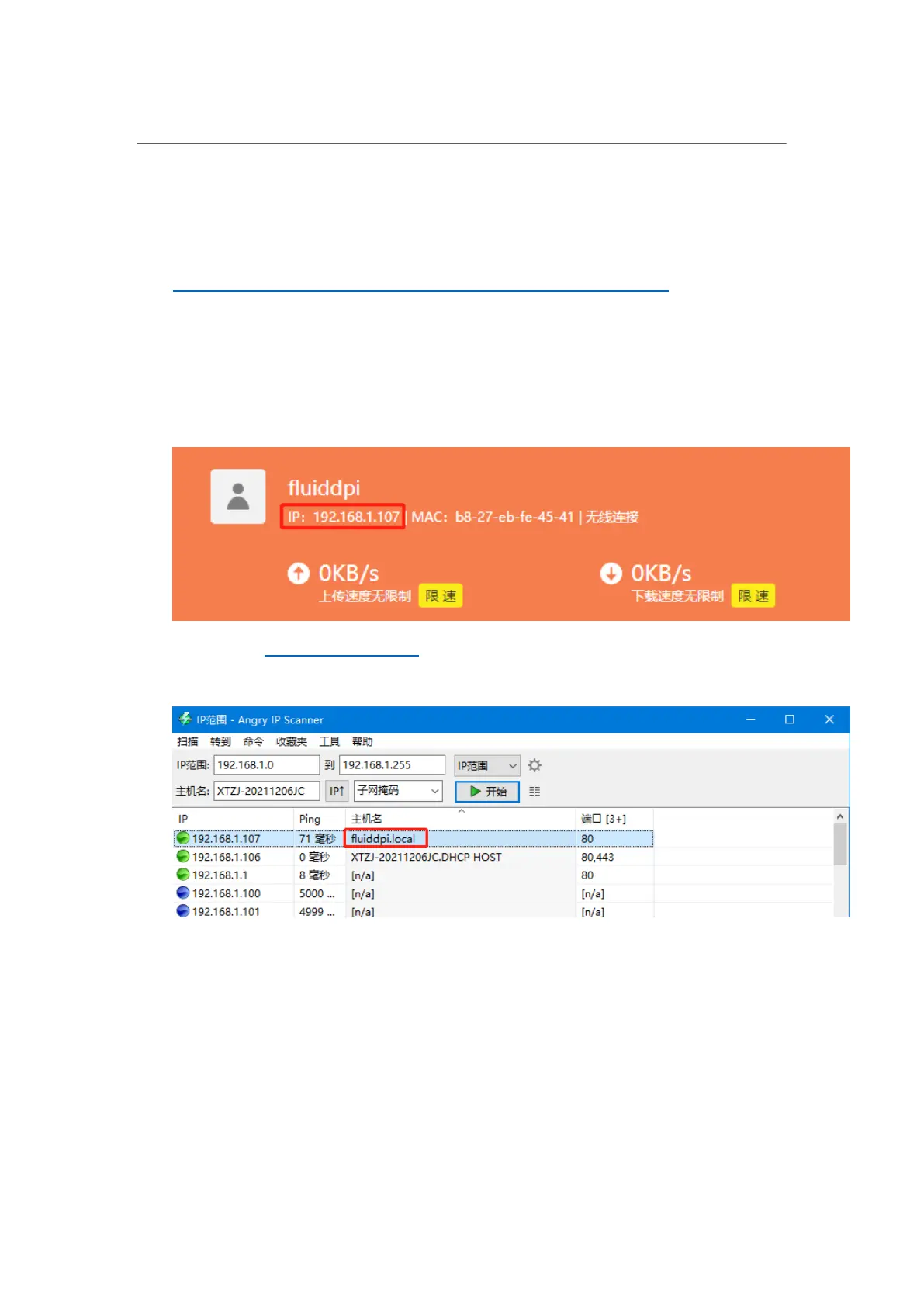
Task: Click green status icon for 192.168.1.1
Action: tap(183, 875)
